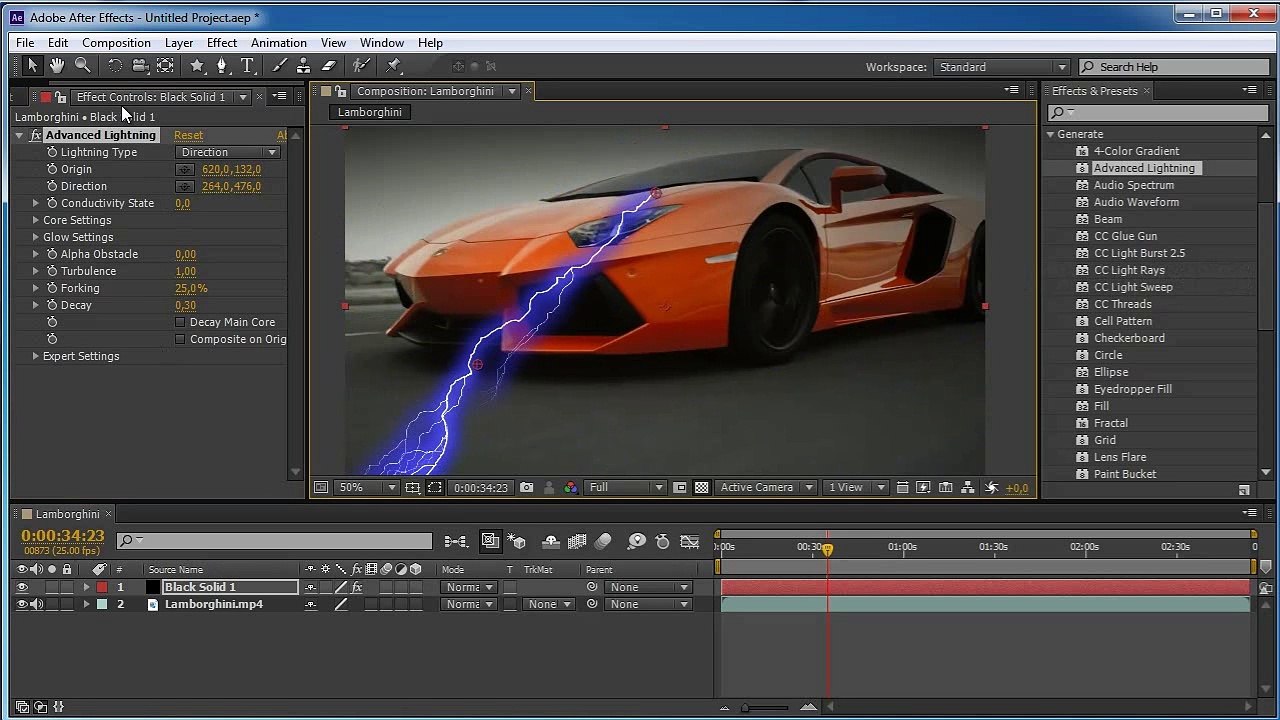Click the timeline zoom slider handle
This screenshot has height=720, width=1280.
tap(745, 708)
